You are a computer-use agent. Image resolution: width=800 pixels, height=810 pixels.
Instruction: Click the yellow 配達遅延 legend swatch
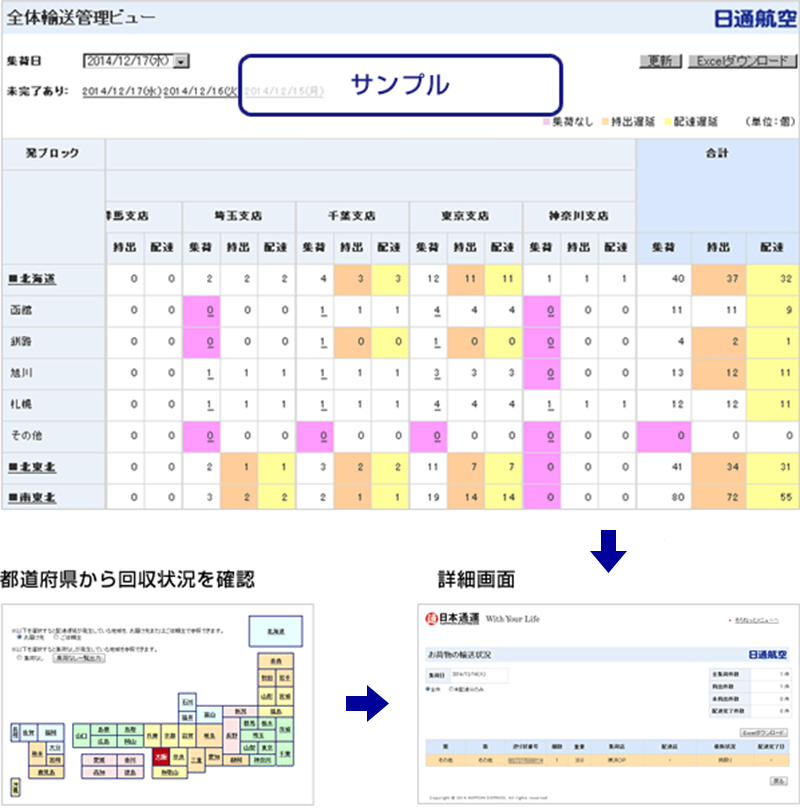coord(668,122)
